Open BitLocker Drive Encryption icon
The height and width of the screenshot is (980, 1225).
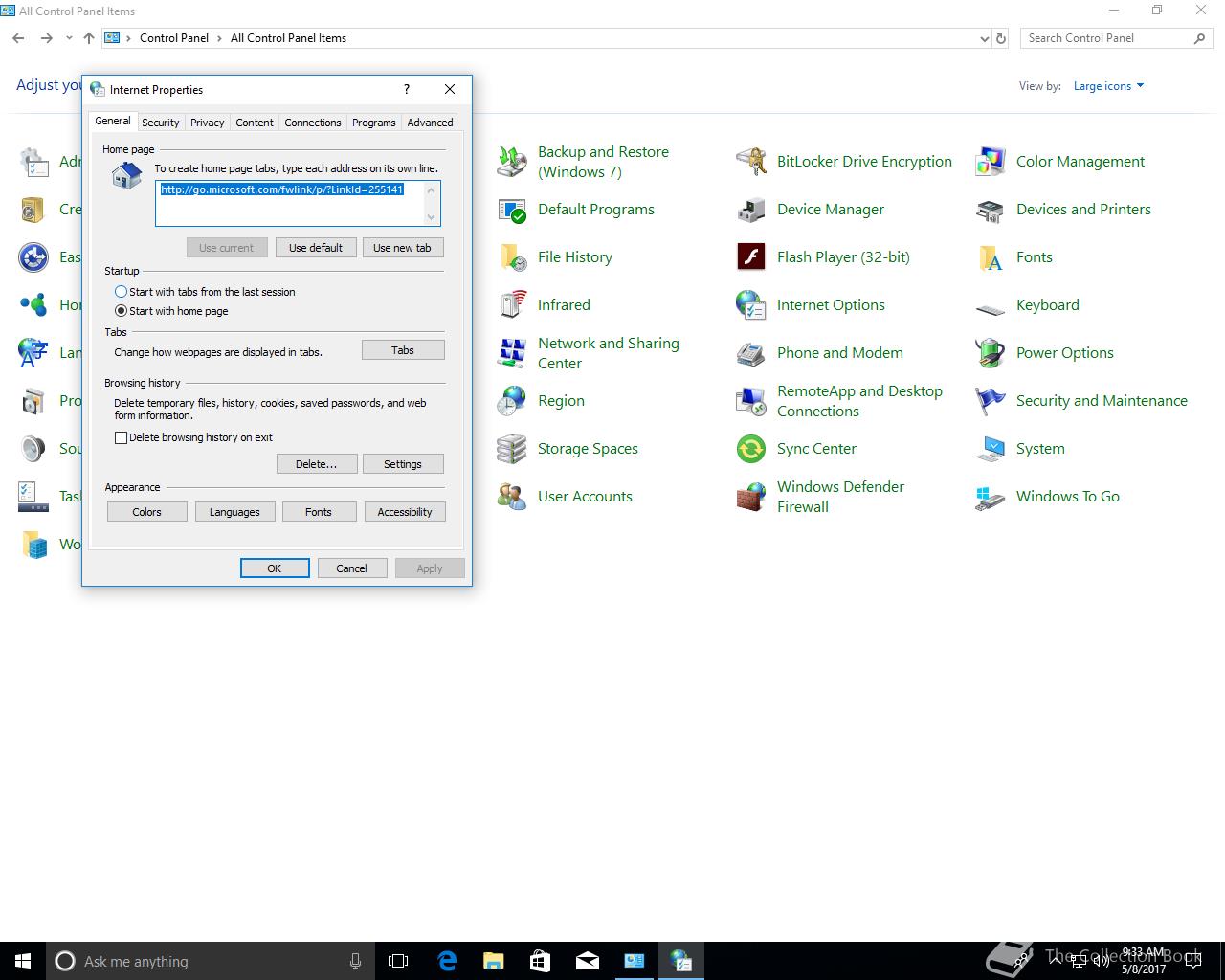(x=751, y=162)
